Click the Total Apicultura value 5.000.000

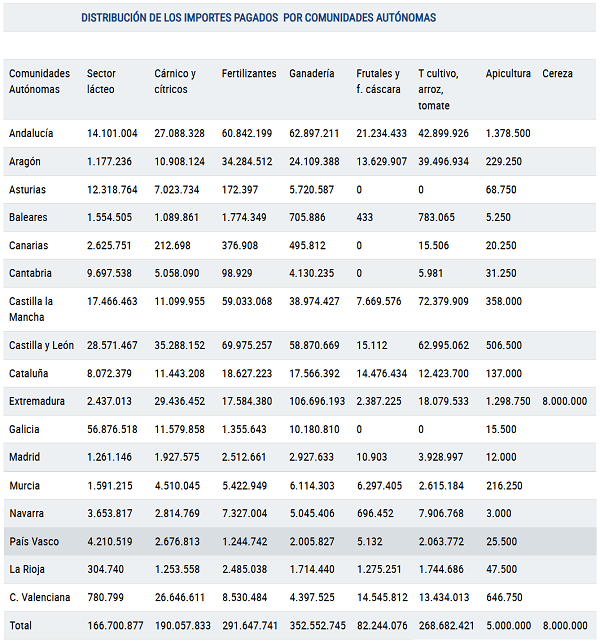tap(511, 625)
